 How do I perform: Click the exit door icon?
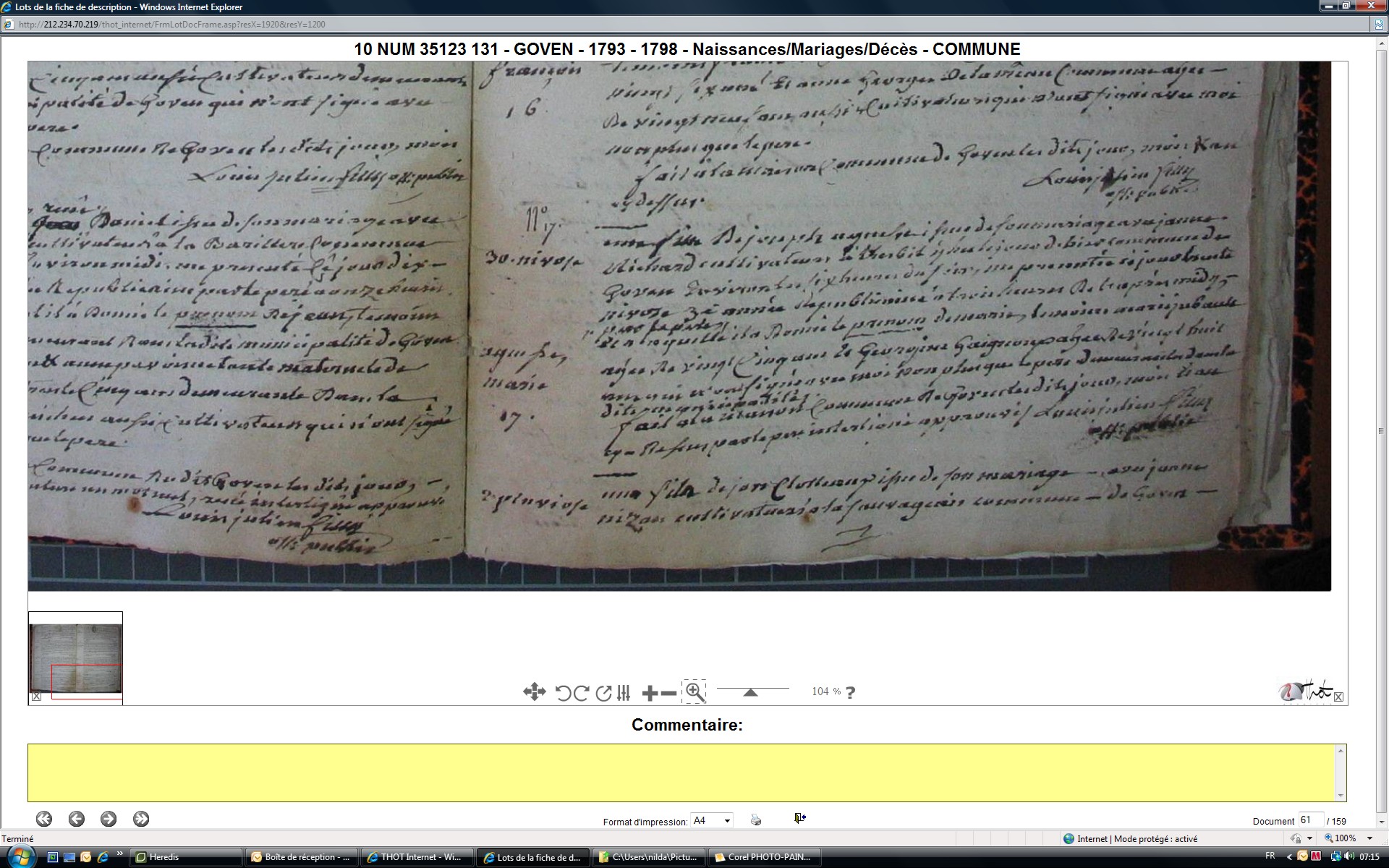[799, 818]
